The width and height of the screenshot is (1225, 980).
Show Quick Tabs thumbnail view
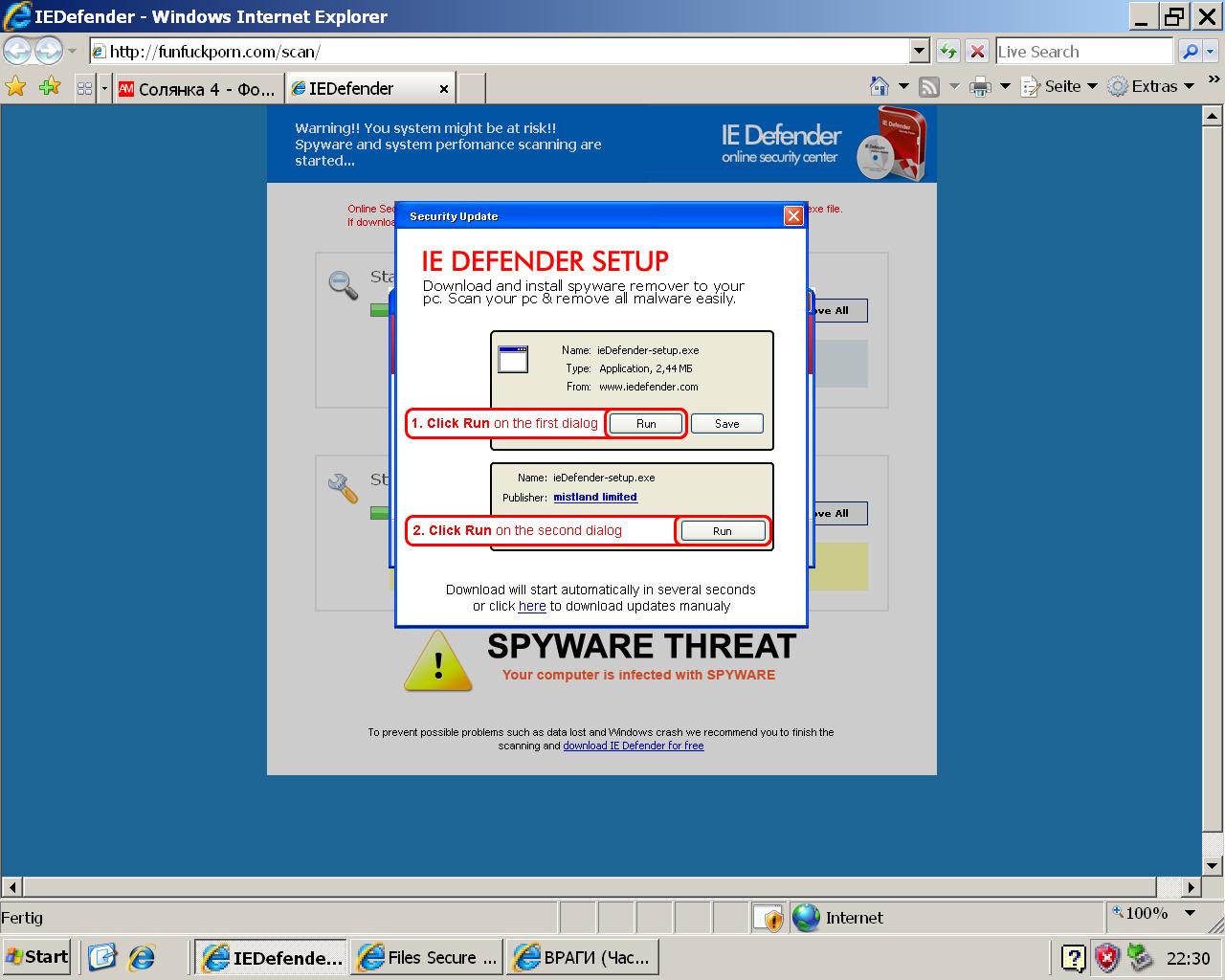(84, 88)
